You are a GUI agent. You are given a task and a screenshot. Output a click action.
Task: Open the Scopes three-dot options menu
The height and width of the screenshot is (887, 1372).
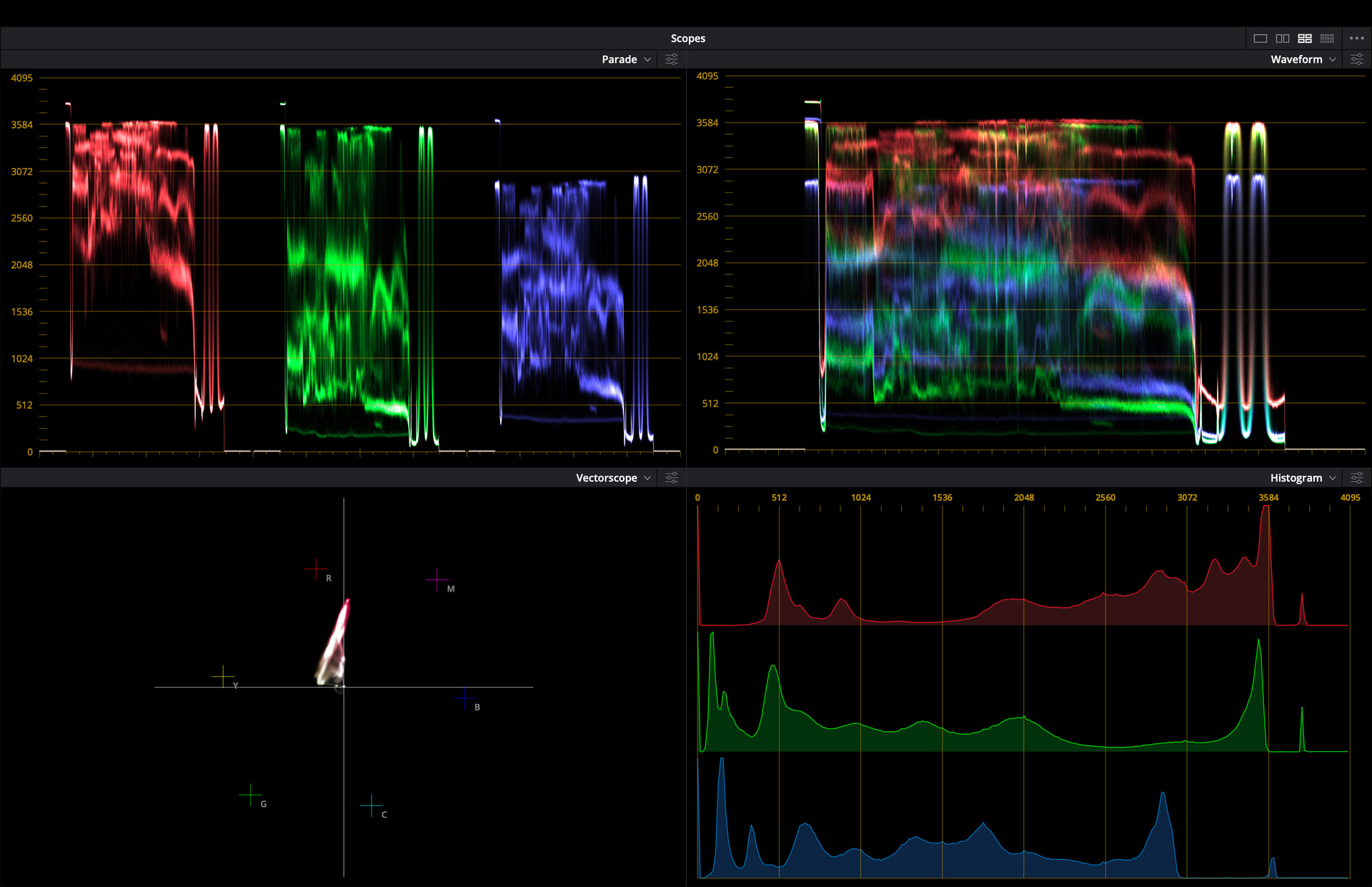pos(1356,39)
